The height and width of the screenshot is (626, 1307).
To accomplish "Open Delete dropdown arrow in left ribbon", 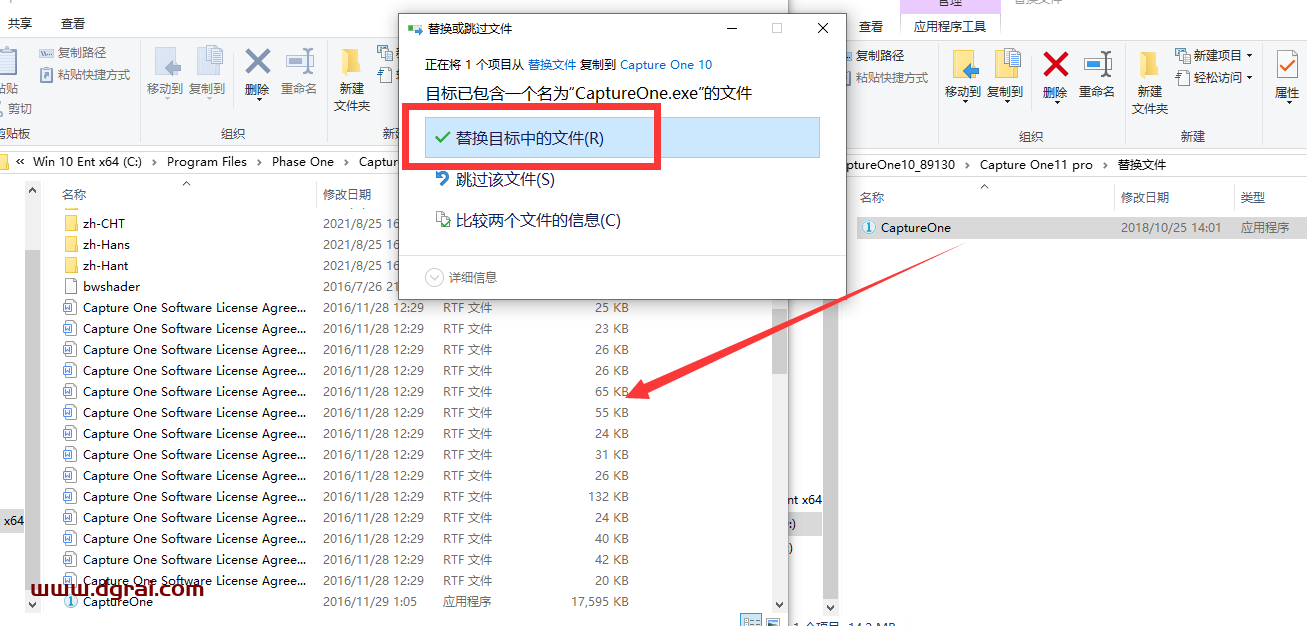I will pos(258,101).
